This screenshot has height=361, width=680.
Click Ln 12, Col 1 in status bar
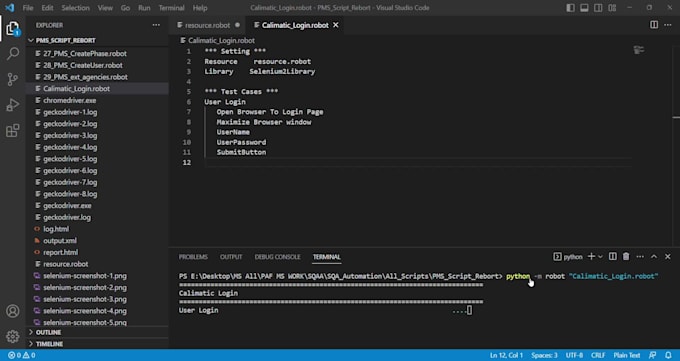(x=507, y=355)
